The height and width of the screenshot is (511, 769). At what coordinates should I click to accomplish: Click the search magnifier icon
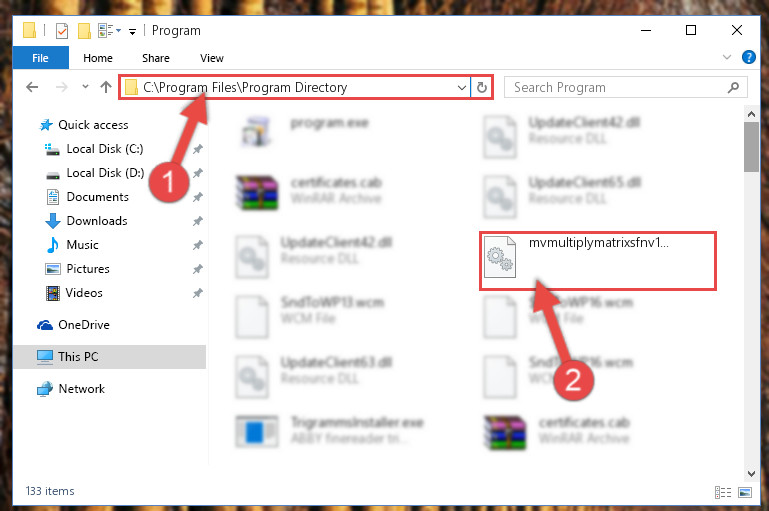click(x=733, y=87)
